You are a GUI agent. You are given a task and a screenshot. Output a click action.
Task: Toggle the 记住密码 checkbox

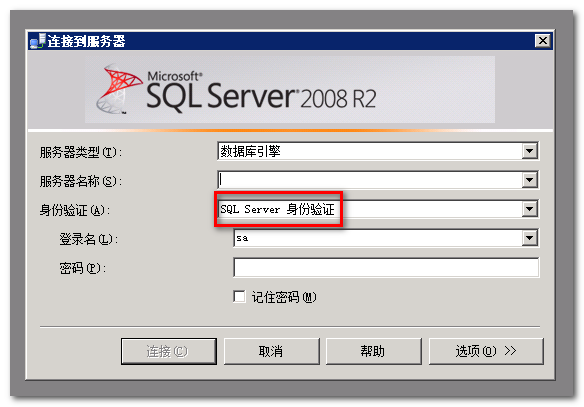(239, 297)
